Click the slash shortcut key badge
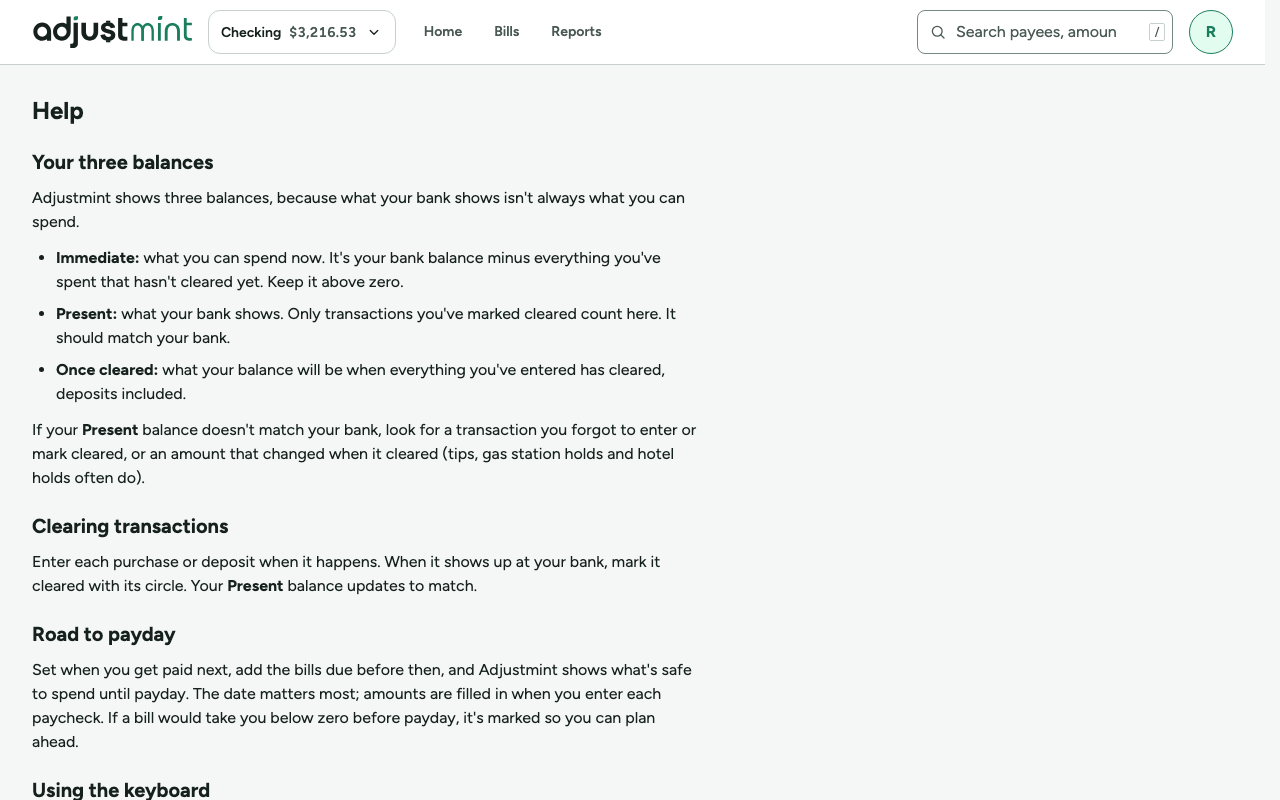The height and width of the screenshot is (800, 1280). pos(1157,32)
